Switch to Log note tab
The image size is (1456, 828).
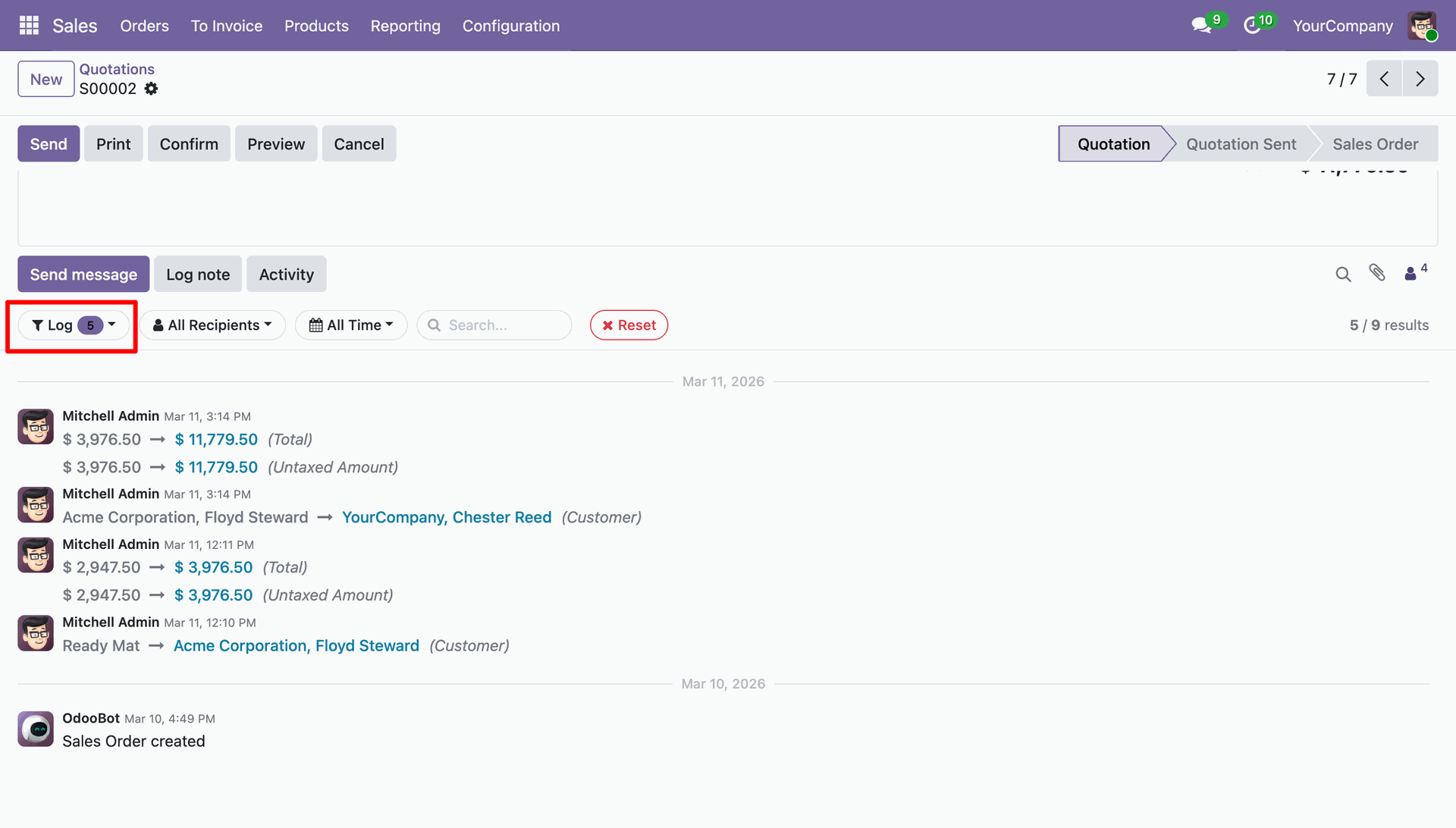(198, 274)
